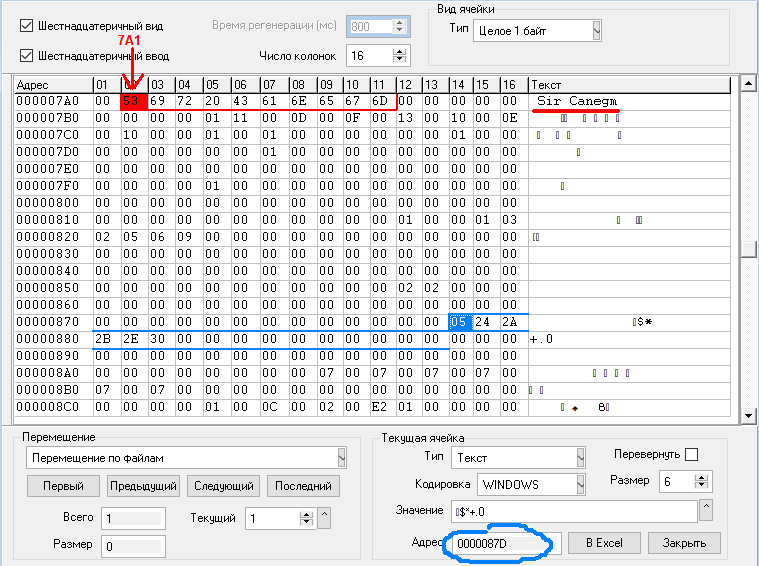Click the Значение input field
Image resolution: width=759 pixels, height=566 pixels.
(574, 511)
